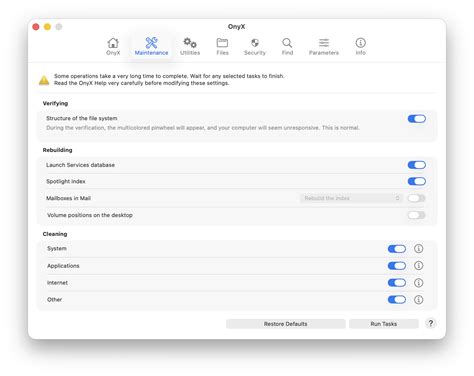The image size is (474, 376).
Task: Open help with the question mark button
Action: click(431, 323)
